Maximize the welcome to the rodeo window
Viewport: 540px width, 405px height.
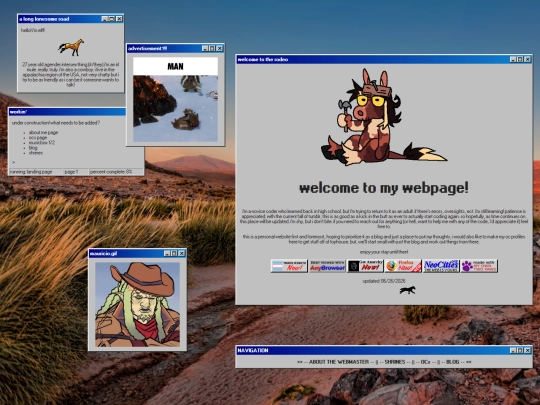tap(520, 60)
